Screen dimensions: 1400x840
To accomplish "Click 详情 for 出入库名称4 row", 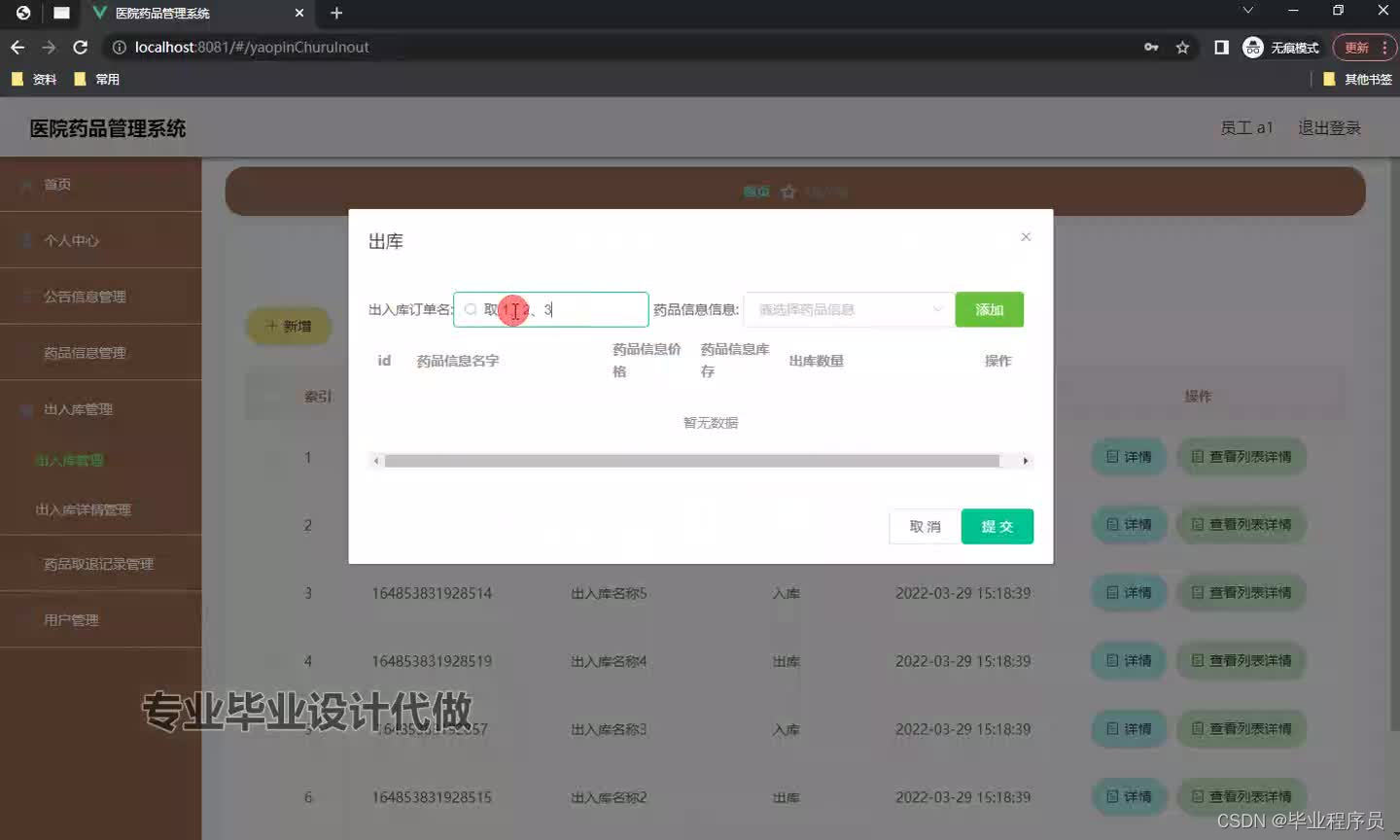I will coord(1129,660).
